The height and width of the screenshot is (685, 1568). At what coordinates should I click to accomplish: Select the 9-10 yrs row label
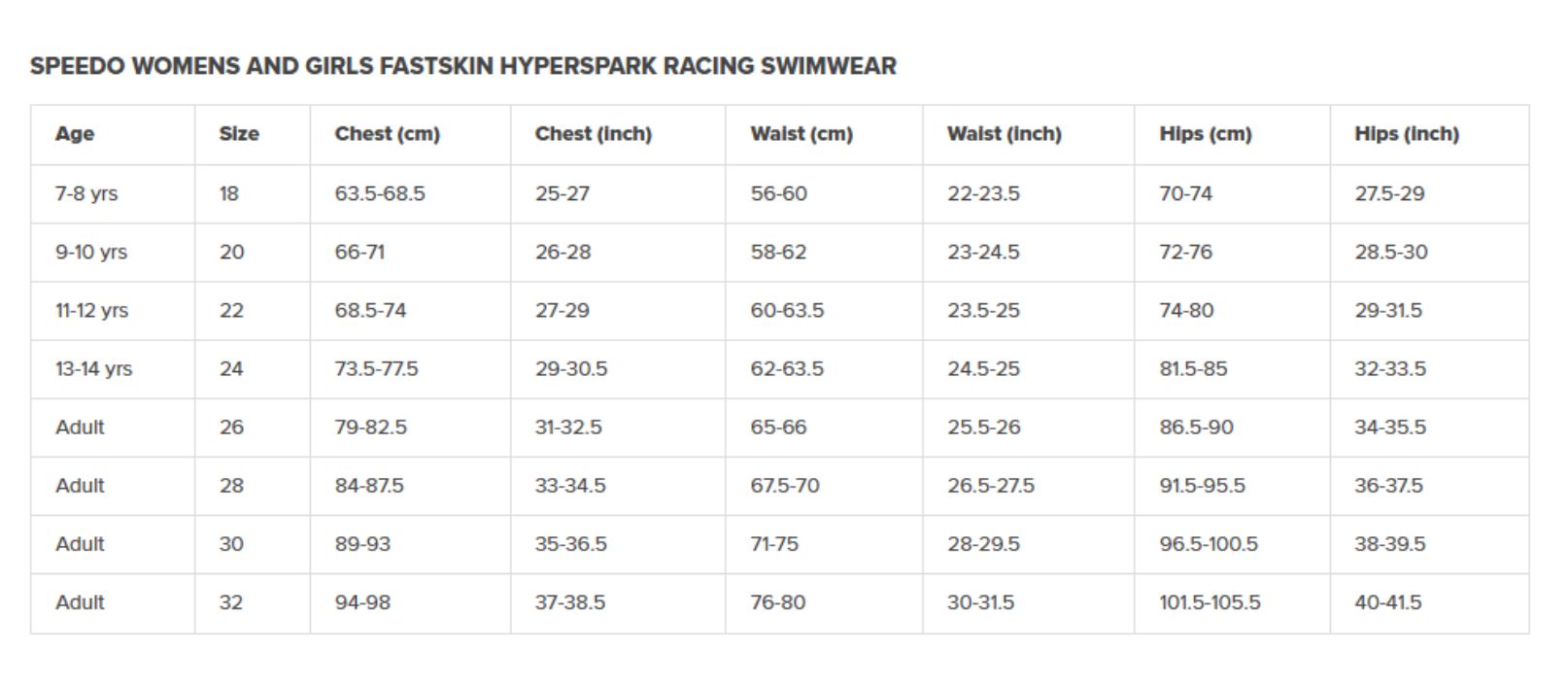tap(91, 253)
